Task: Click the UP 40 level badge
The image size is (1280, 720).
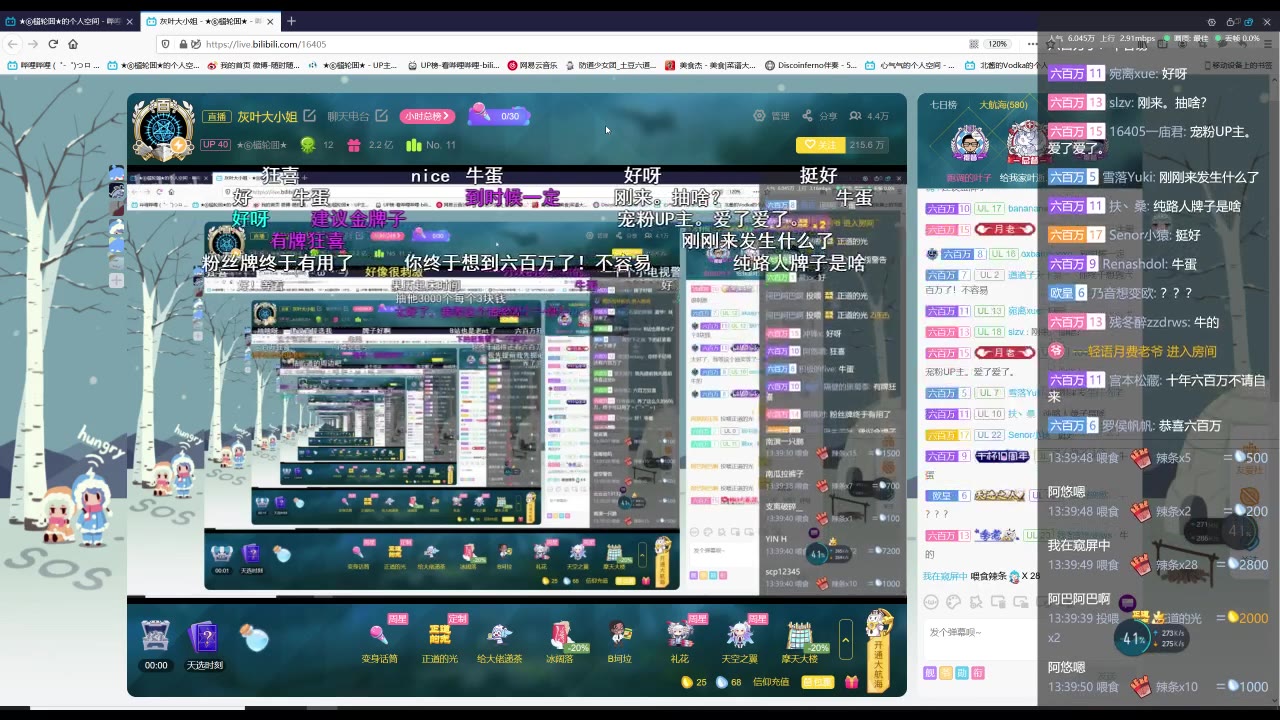Action: pos(215,145)
